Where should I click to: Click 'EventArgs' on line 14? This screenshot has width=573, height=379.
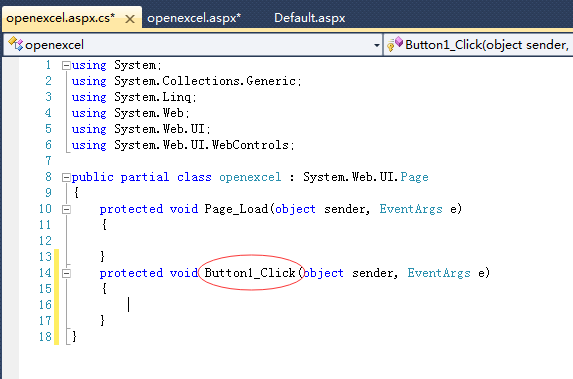click(439, 273)
